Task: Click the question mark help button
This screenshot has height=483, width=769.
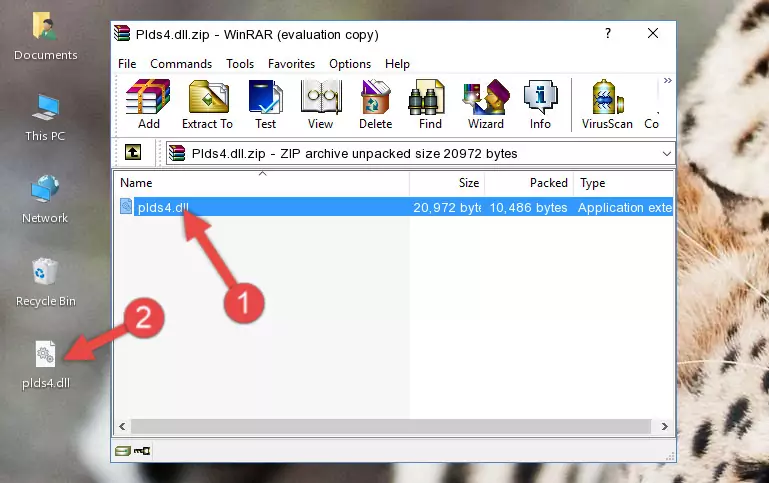Action: point(608,33)
